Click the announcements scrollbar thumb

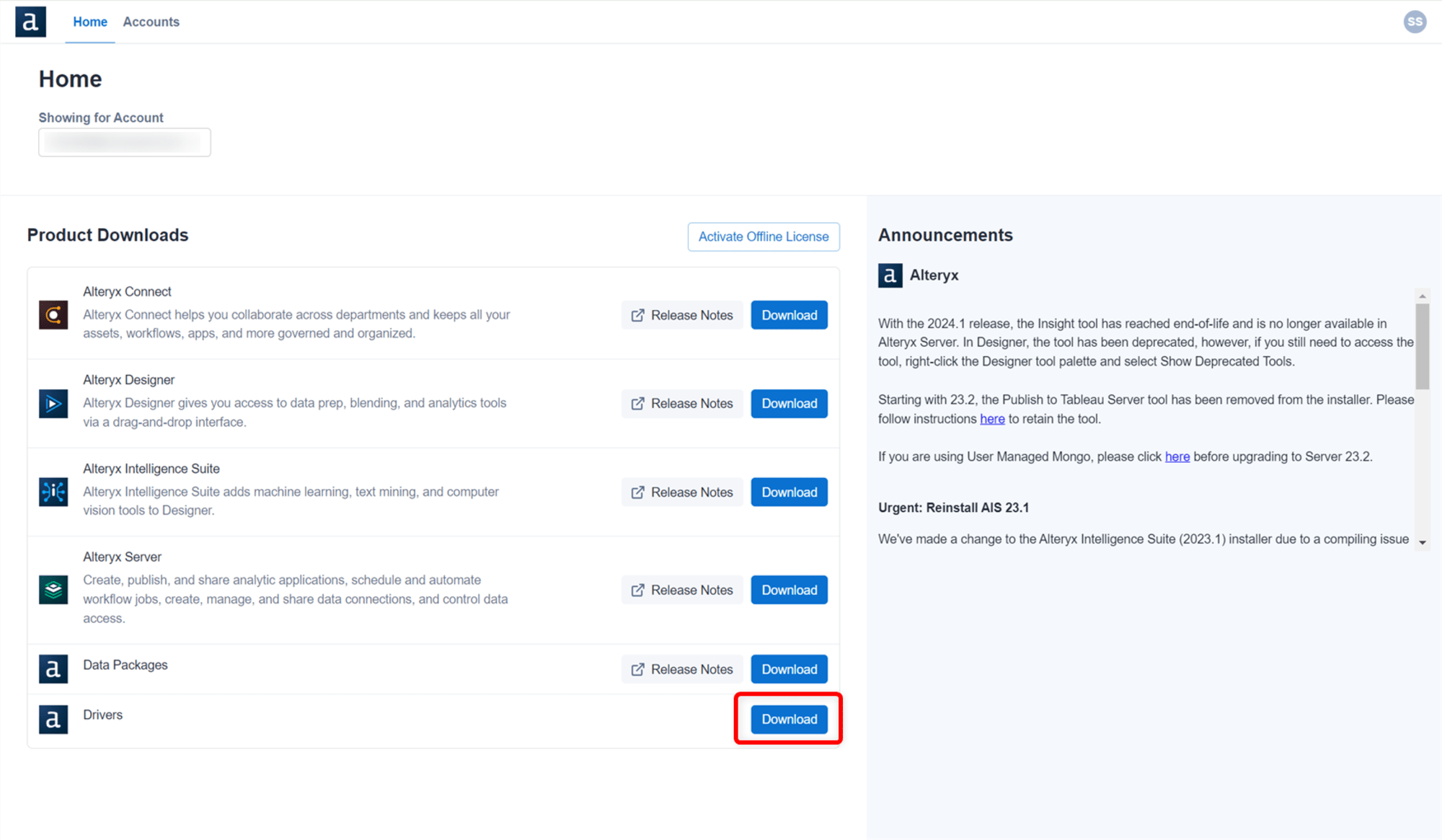coord(1423,346)
